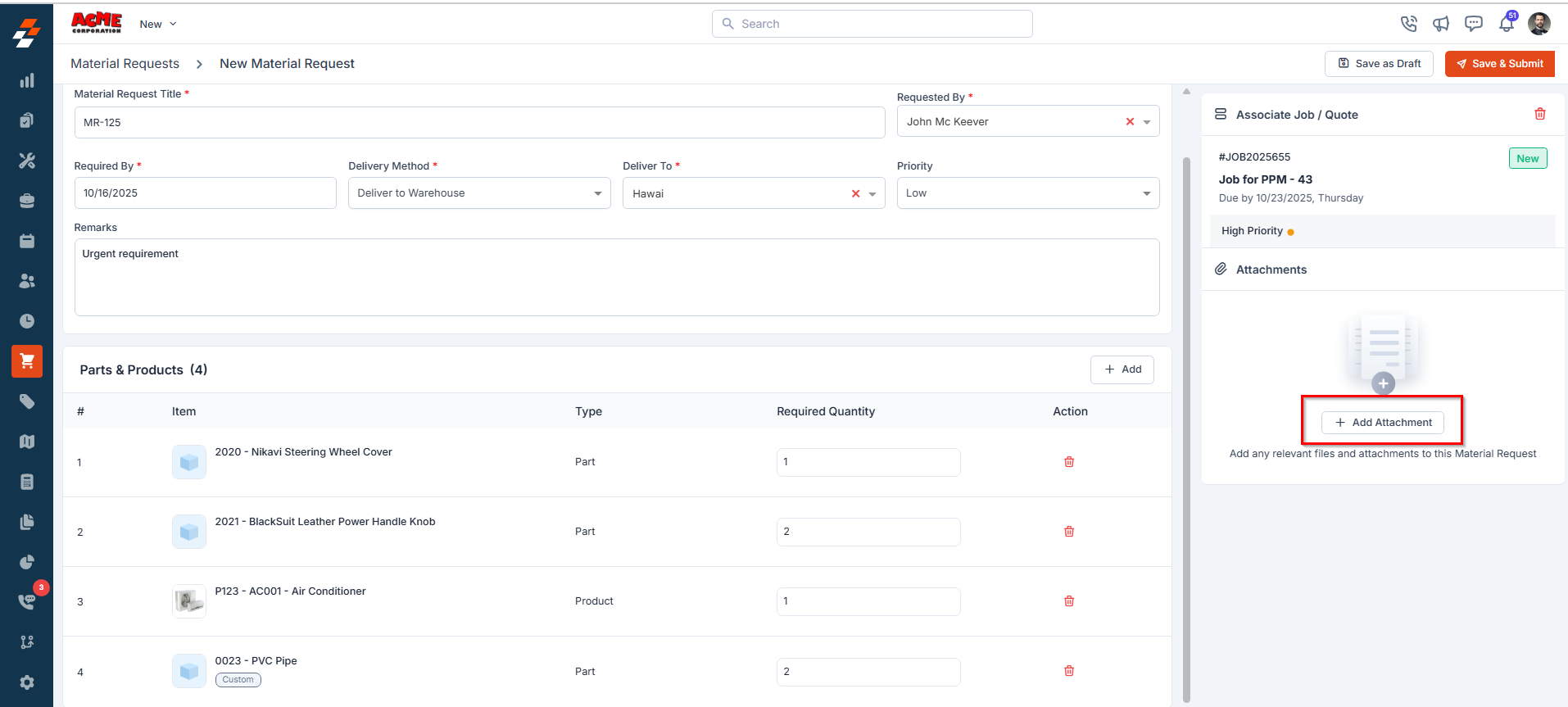Viewport: 1568px width, 707px height.
Task: Open the phone chat icon with badge 3
Action: point(27,601)
